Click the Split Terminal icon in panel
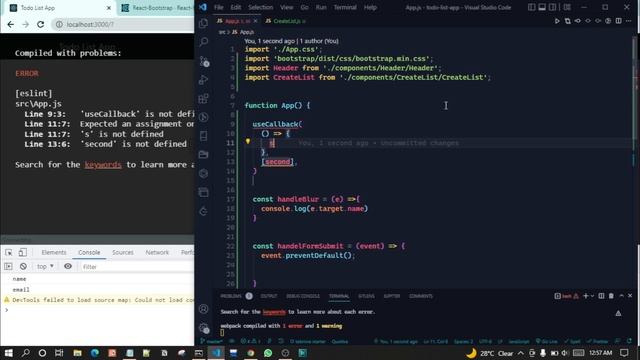This screenshot has height=360, width=640. [601, 296]
